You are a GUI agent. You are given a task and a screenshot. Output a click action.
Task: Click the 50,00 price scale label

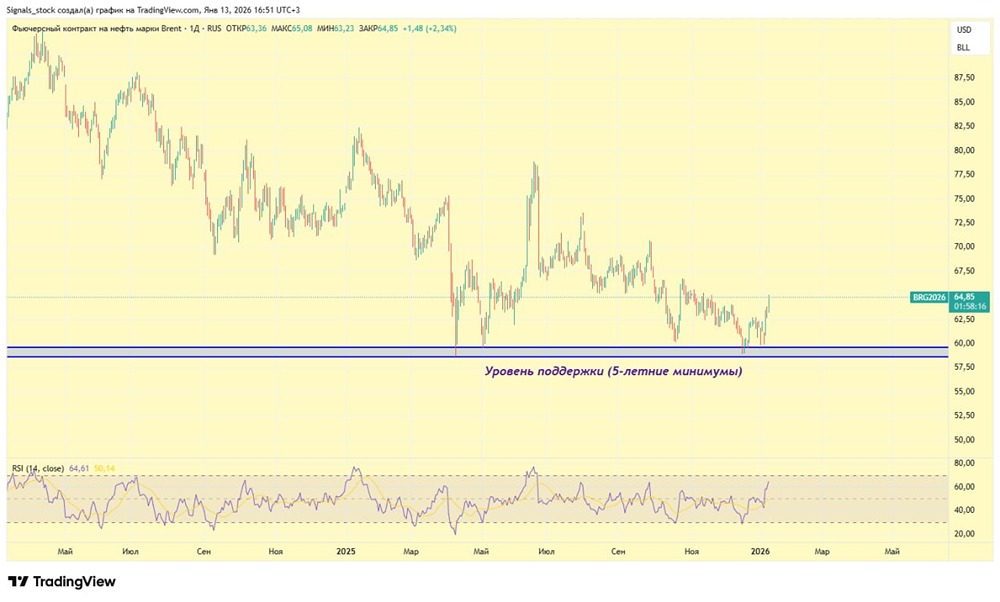[964, 440]
